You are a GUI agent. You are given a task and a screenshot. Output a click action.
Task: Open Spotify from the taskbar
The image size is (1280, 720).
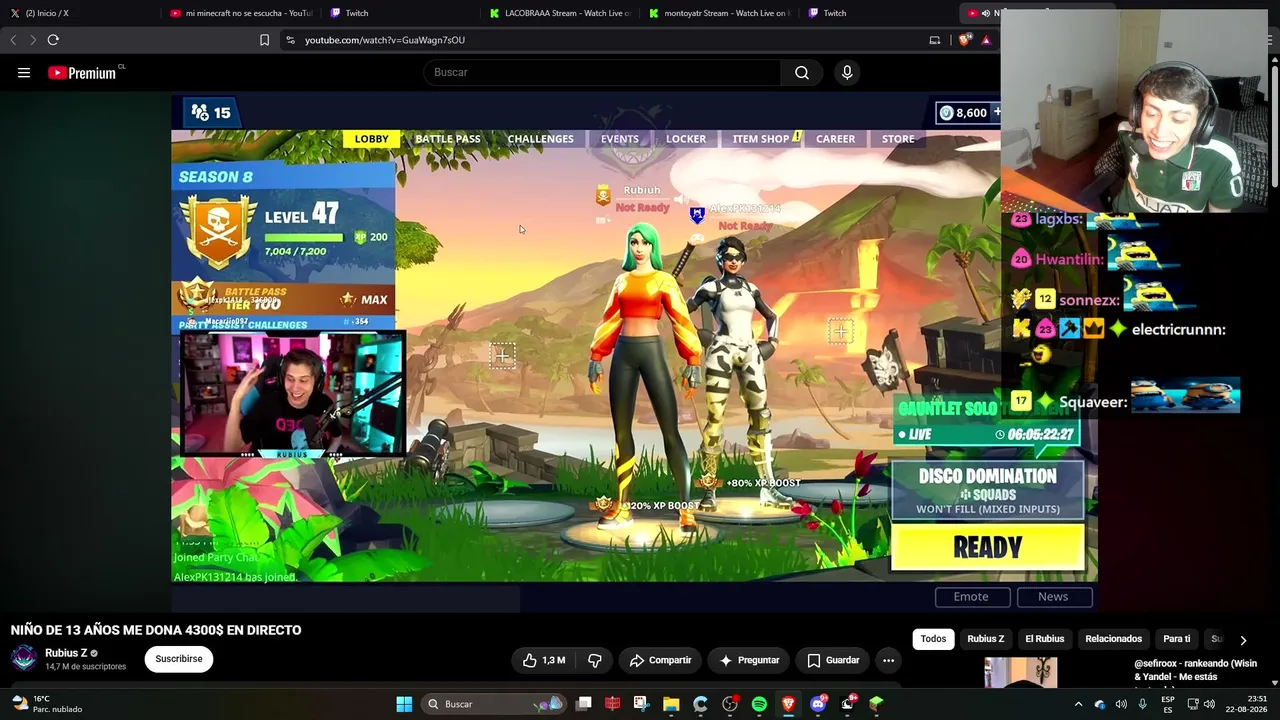coord(759,704)
